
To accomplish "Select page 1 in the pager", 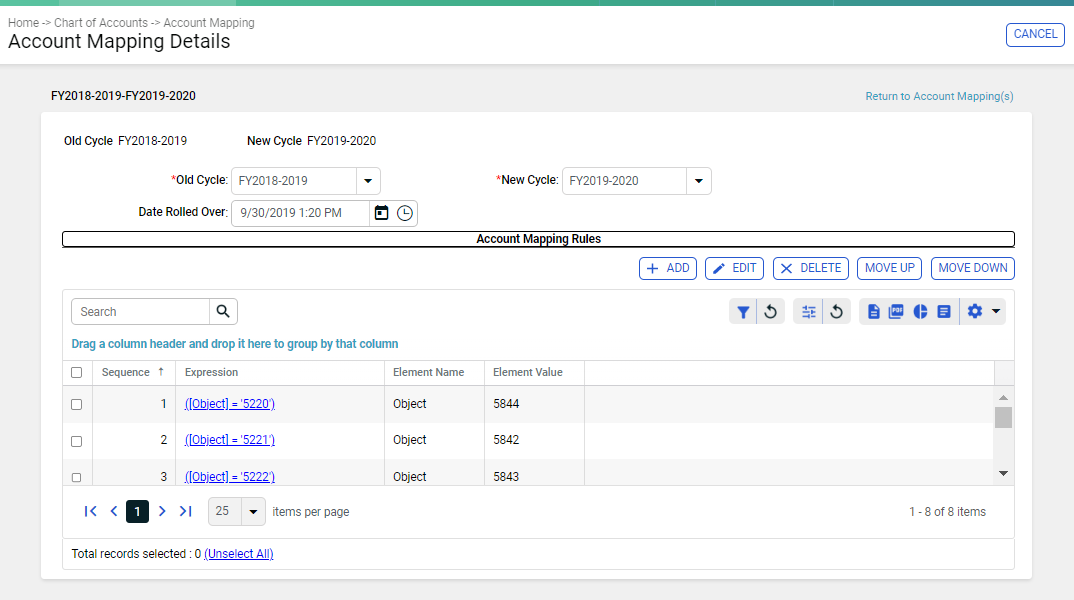I will coord(138,511).
